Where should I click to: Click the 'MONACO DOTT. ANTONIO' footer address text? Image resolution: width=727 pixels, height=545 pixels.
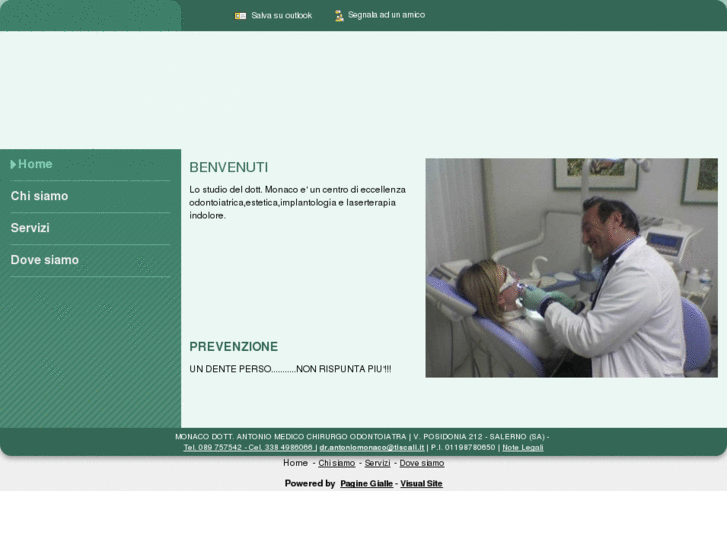click(362, 436)
